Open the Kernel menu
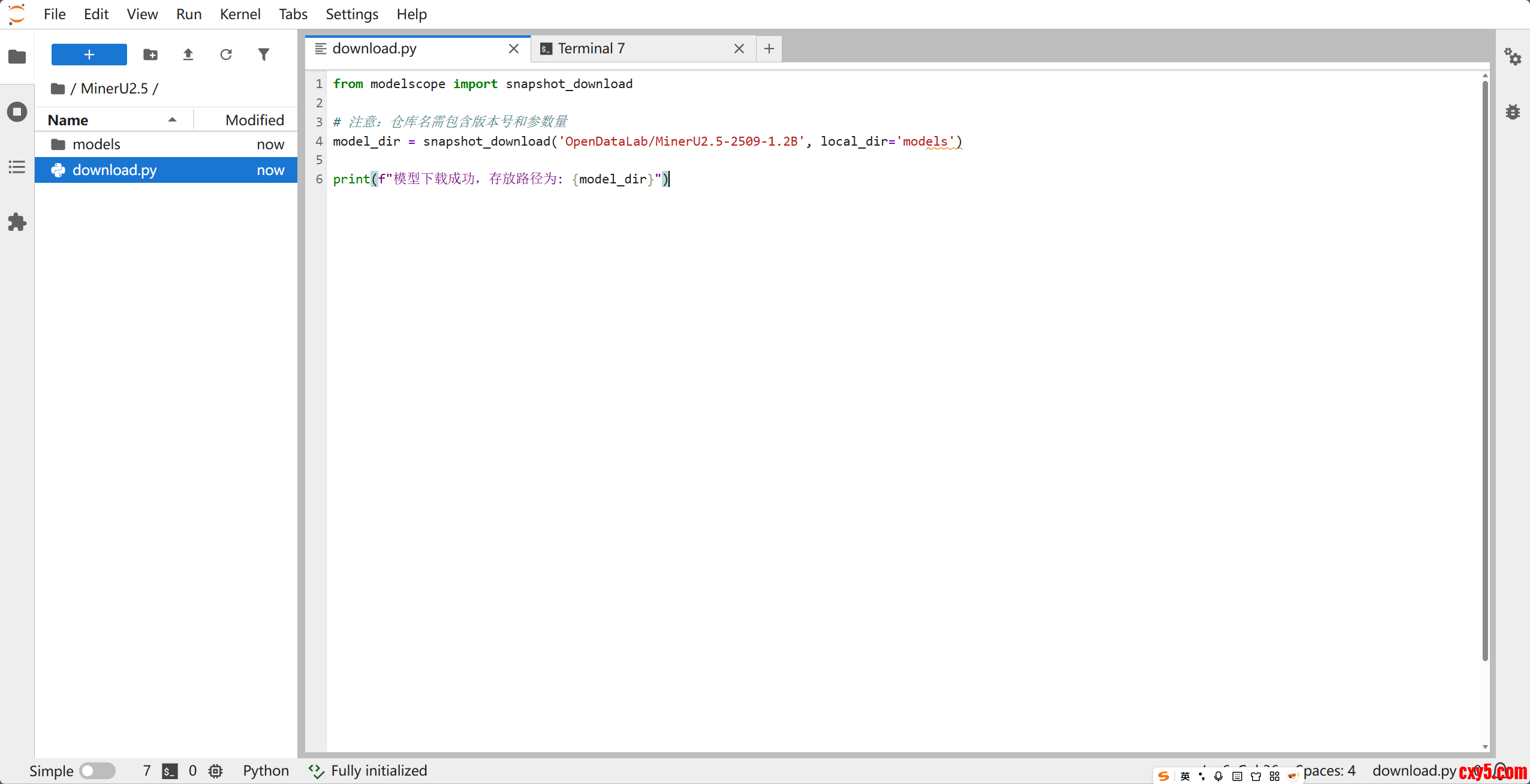 point(240,14)
